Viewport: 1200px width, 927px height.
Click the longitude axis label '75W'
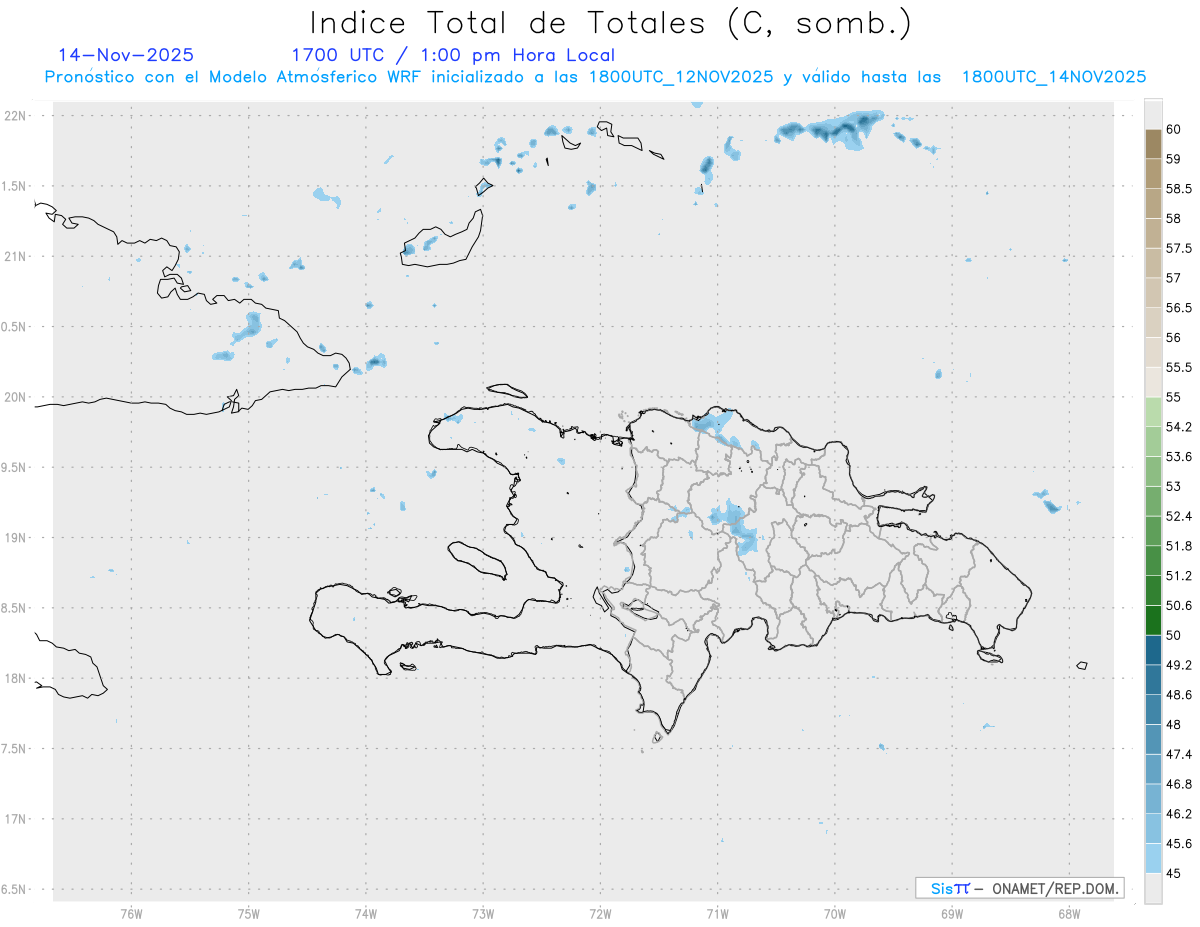(249, 913)
